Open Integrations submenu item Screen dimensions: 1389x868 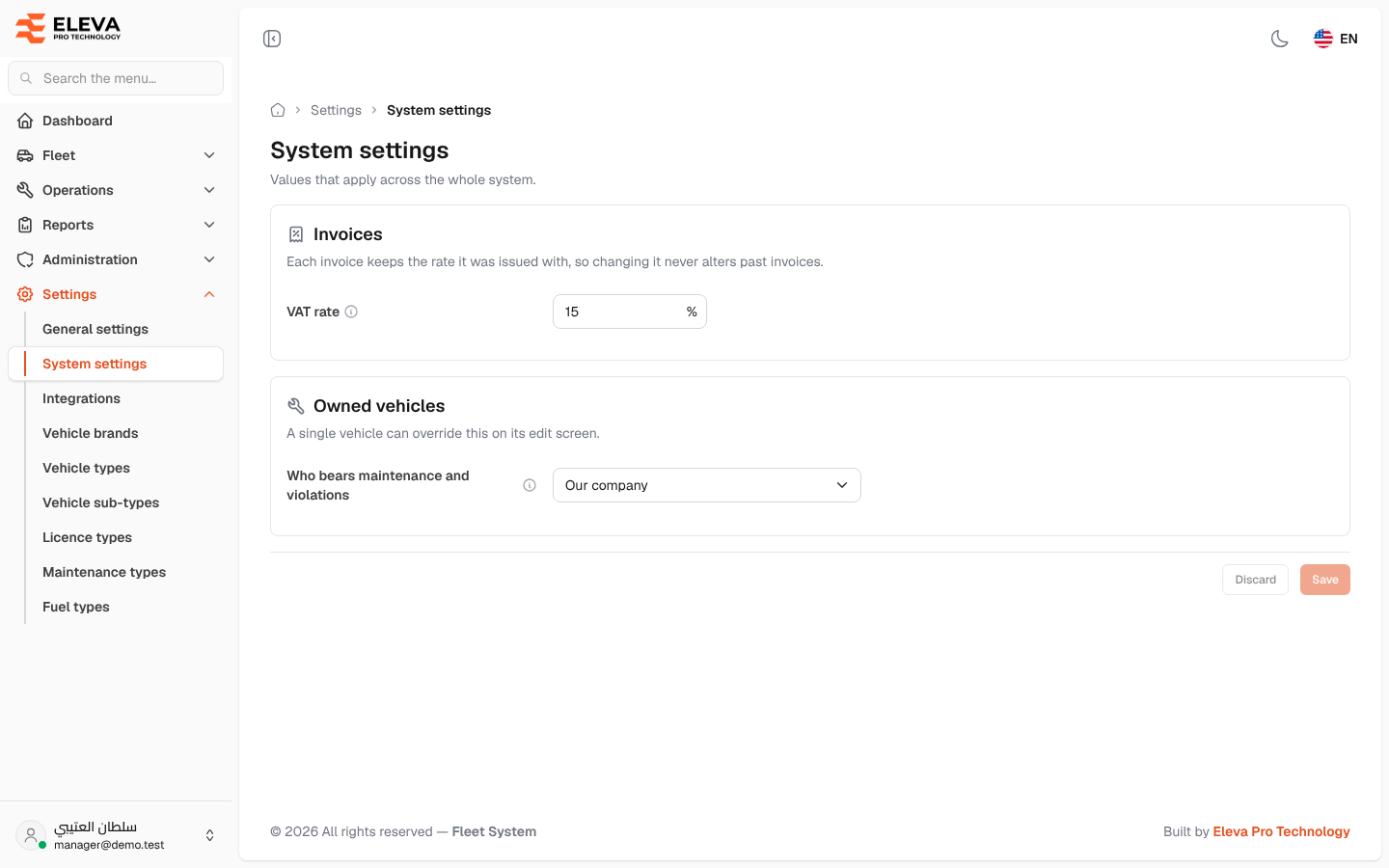pos(116,398)
